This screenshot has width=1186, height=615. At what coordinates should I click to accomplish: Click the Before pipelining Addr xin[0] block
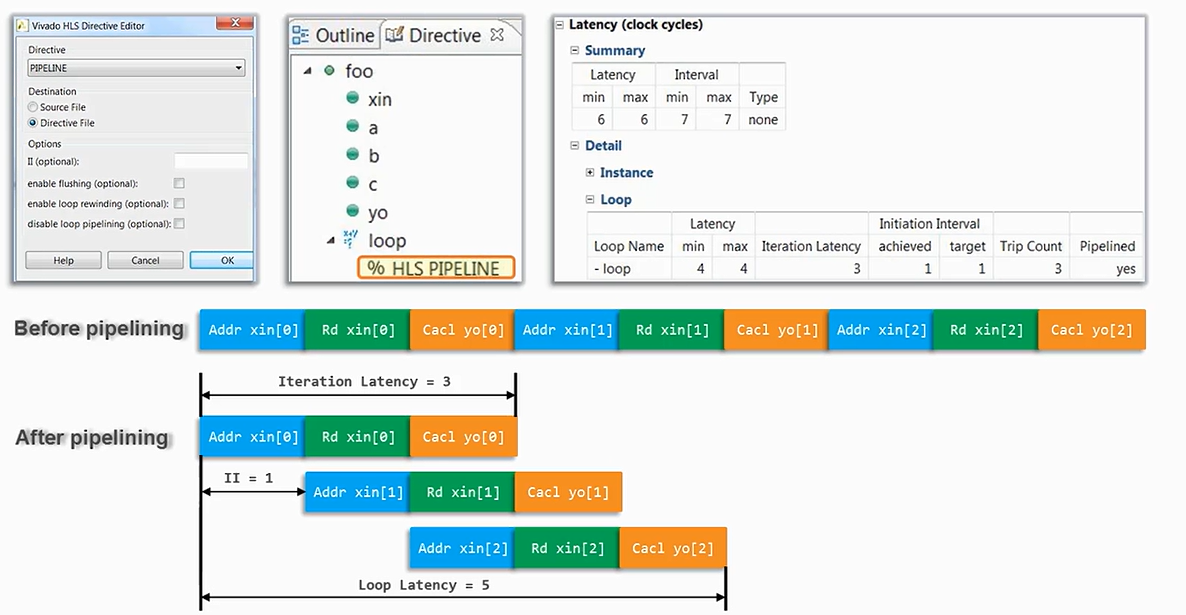tap(253, 330)
